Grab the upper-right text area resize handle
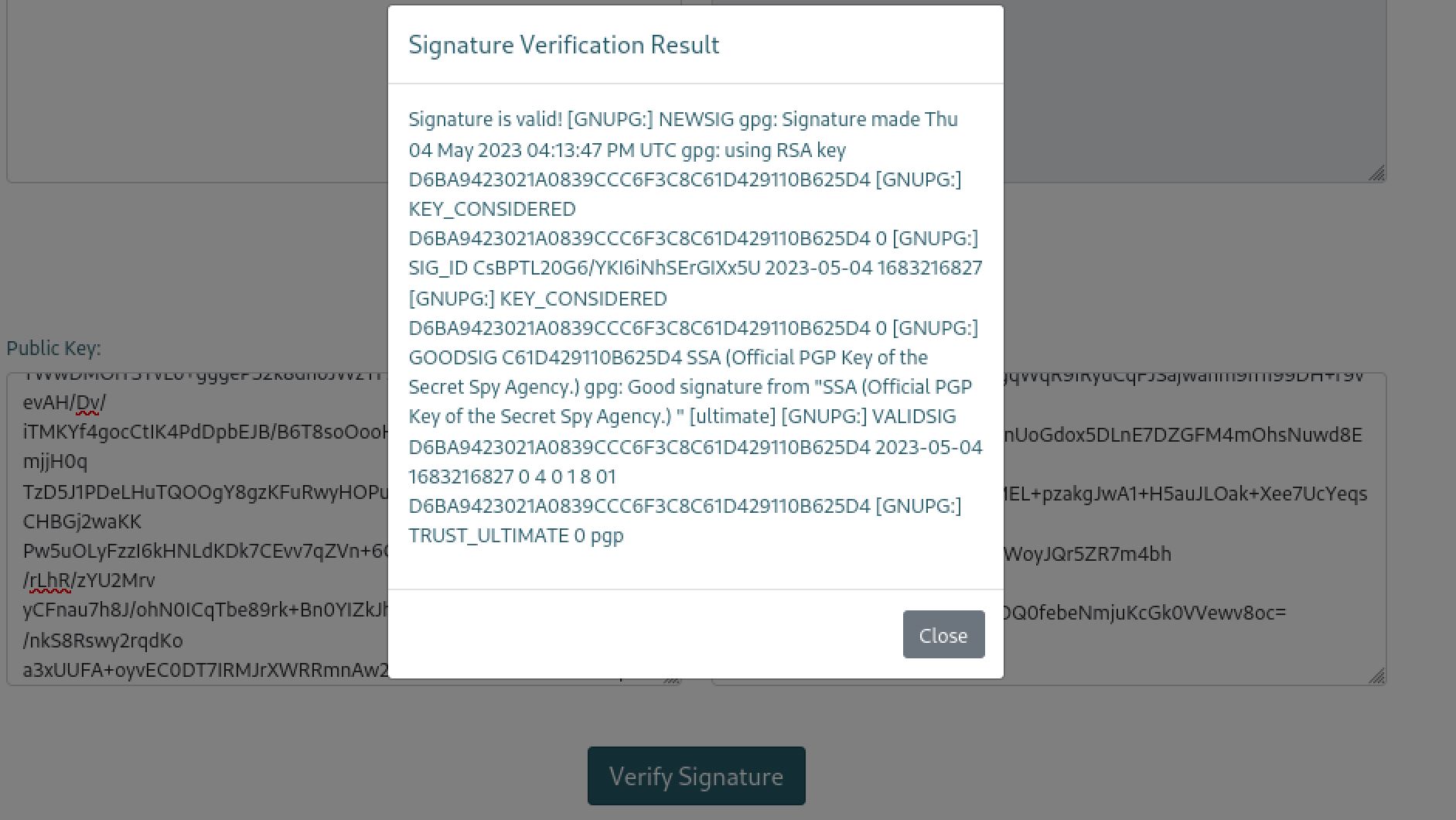Viewport: 1456px width, 820px height. (x=1376, y=173)
